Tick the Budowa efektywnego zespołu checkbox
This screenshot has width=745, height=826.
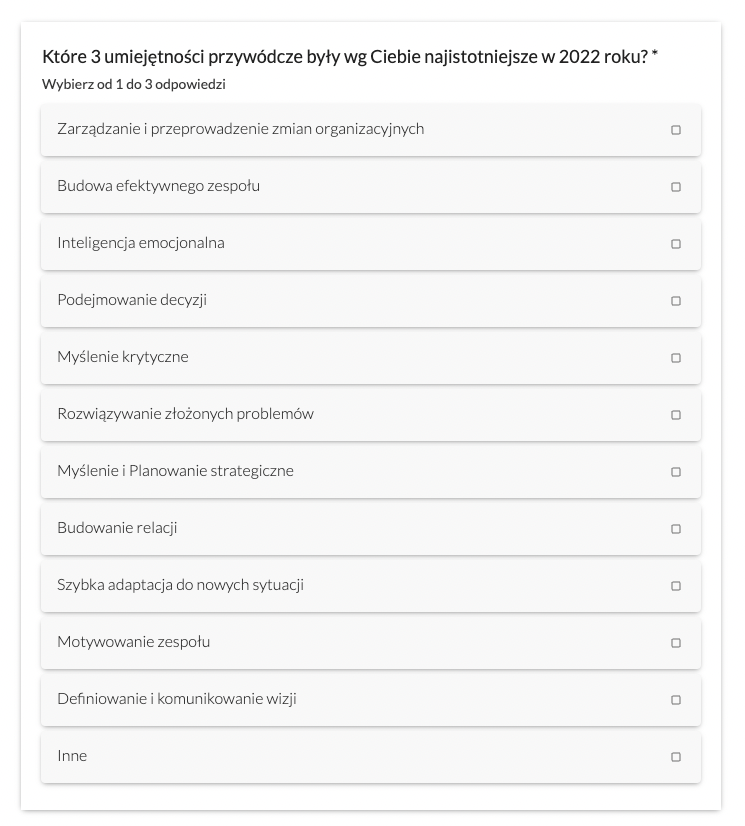[675, 186]
